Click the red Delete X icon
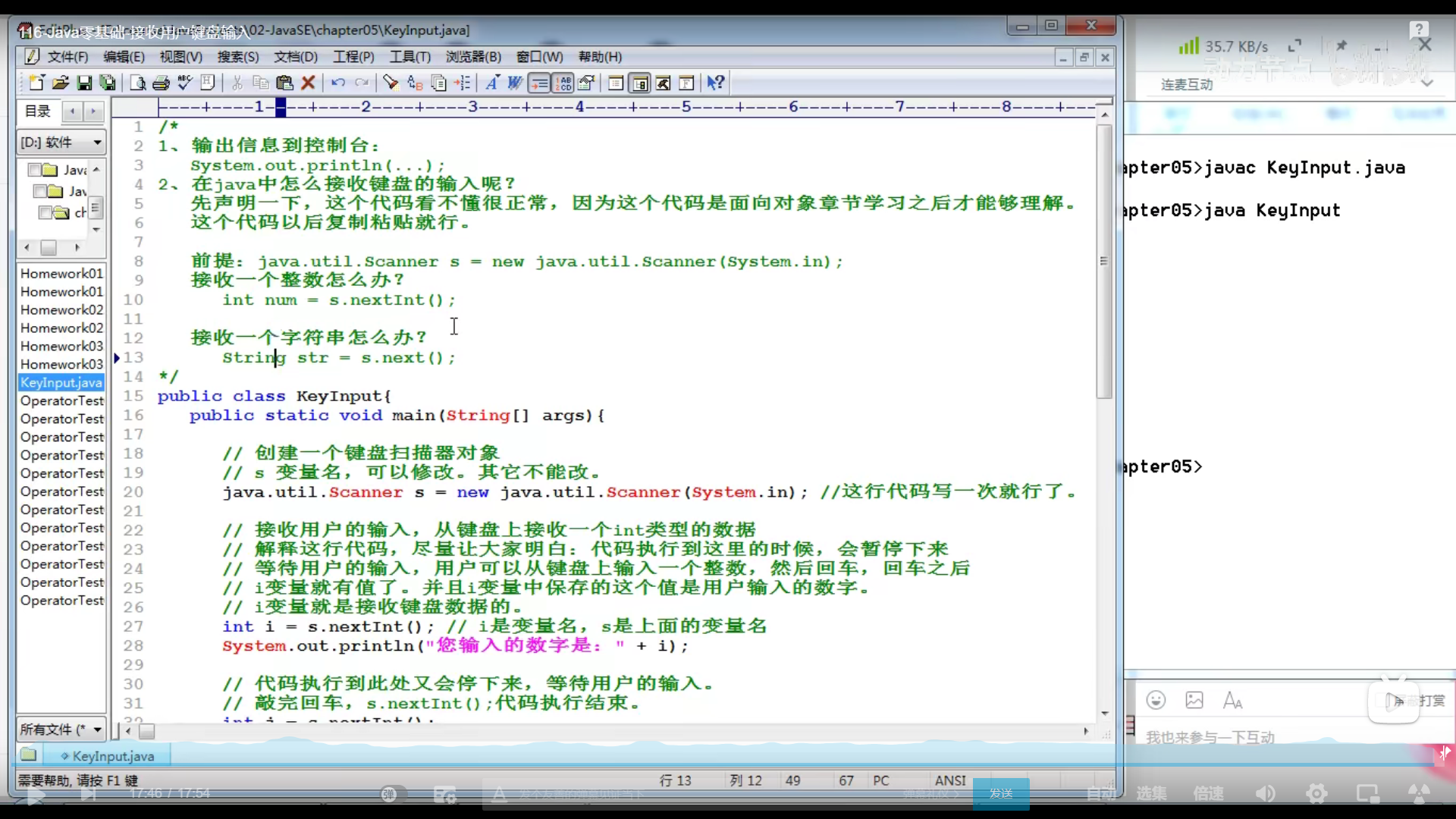The image size is (1456, 819). pyautogui.click(x=308, y=83)
